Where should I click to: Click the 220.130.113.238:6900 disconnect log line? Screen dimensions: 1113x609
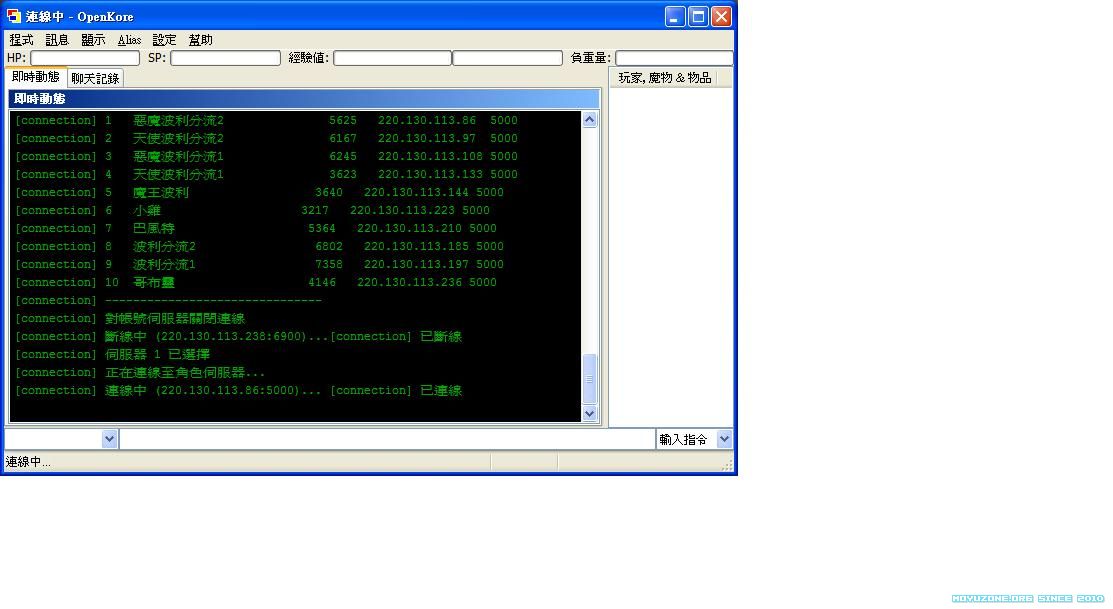pyautogui.click(x=238, y=336)
